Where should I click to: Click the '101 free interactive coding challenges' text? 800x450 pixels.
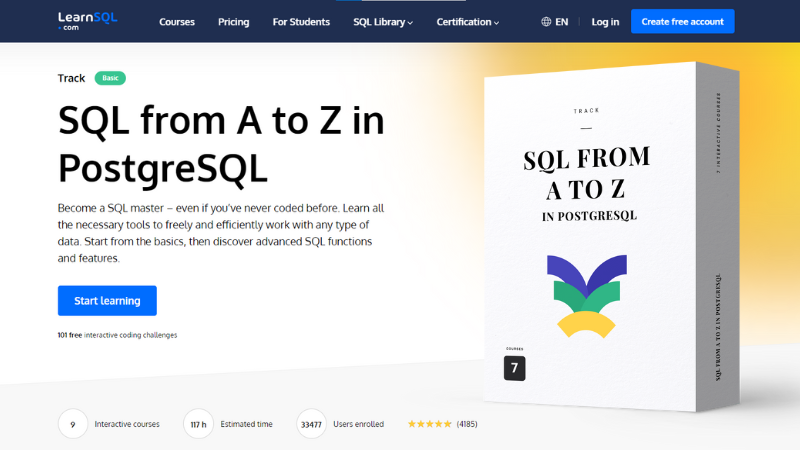pos(117,335)
